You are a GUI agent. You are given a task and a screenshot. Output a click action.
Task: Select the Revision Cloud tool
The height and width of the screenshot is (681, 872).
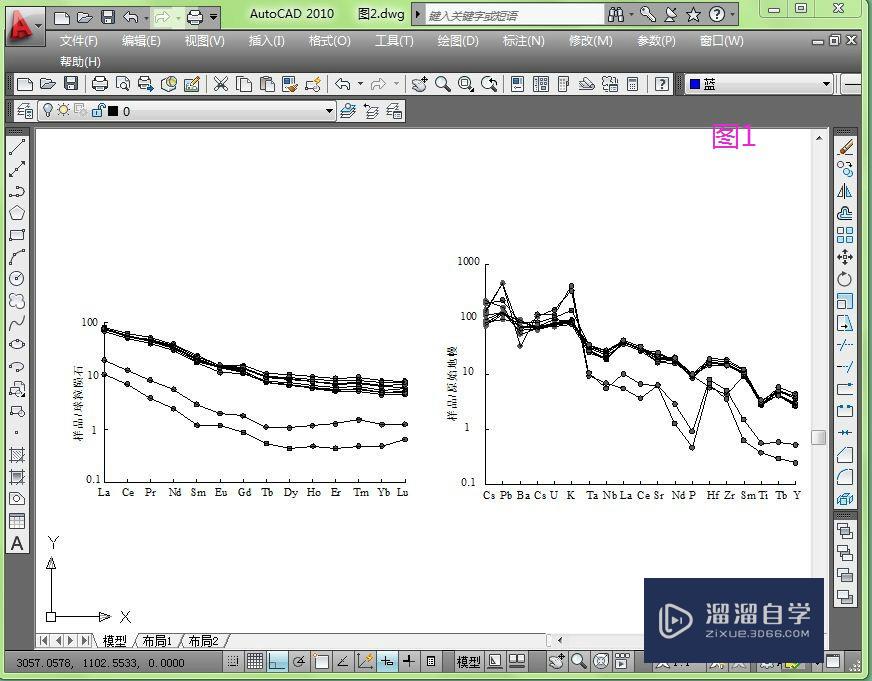[x=17, y=301]
